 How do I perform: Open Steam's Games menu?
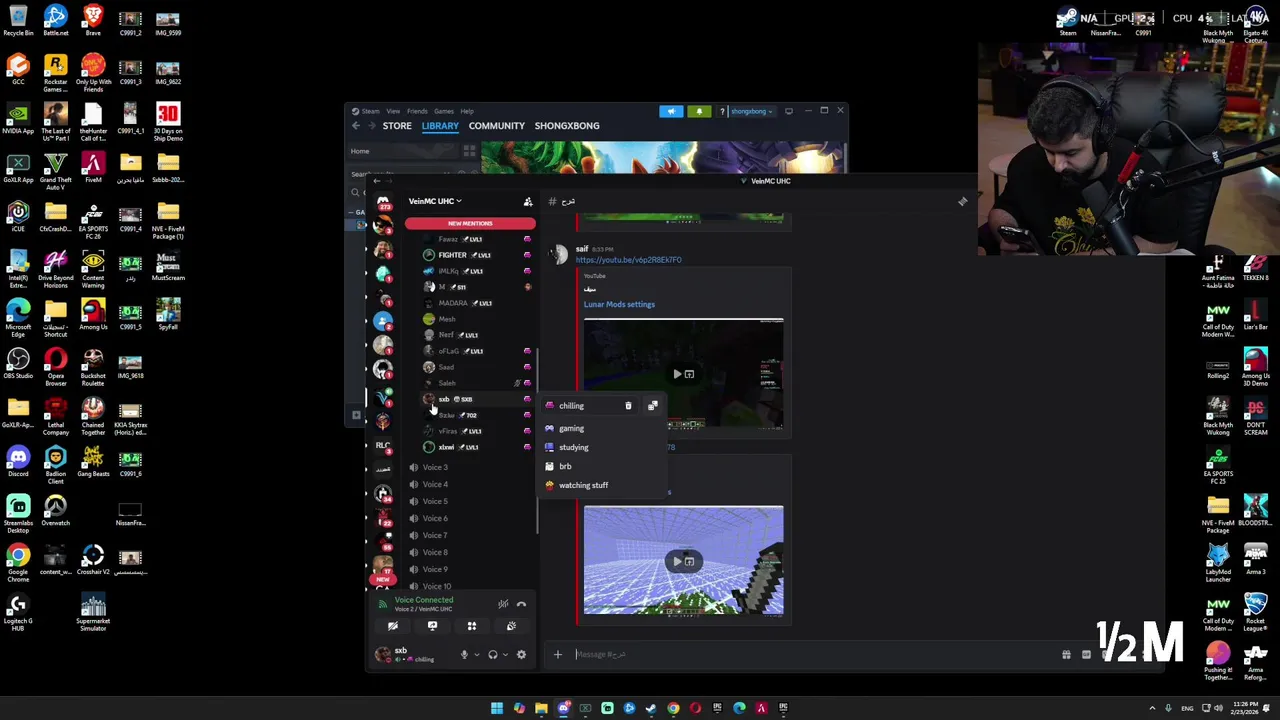pyautogui.click(x=444, y=111)
